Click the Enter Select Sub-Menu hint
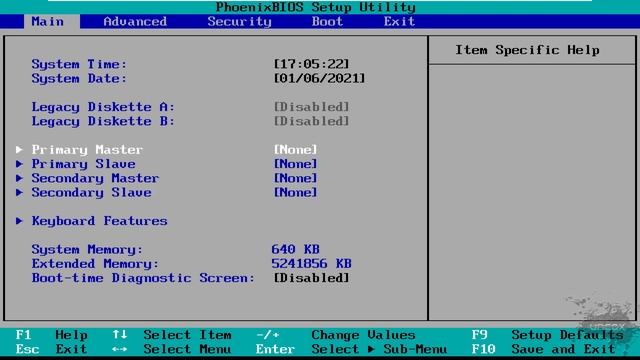 pos(351,349)
